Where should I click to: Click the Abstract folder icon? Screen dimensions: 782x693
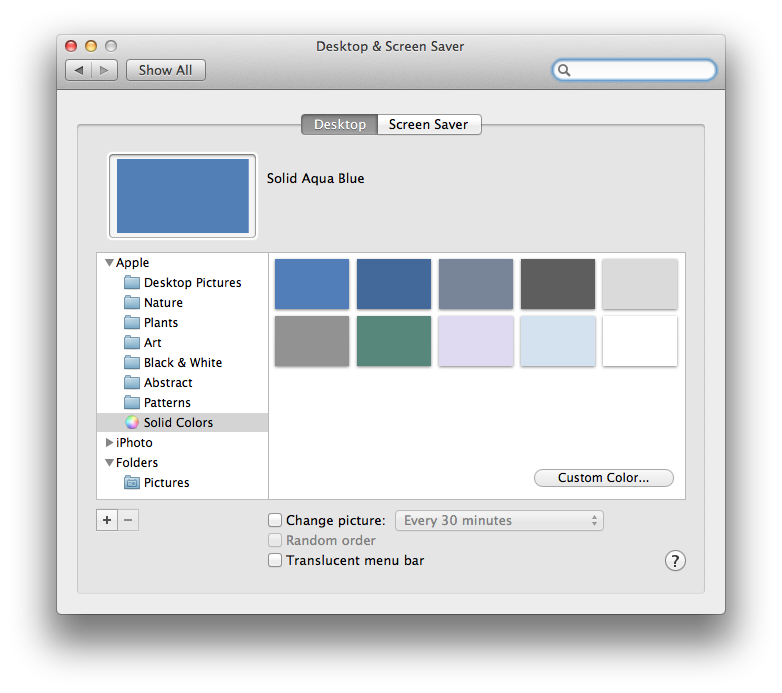[x=132, y=382]
